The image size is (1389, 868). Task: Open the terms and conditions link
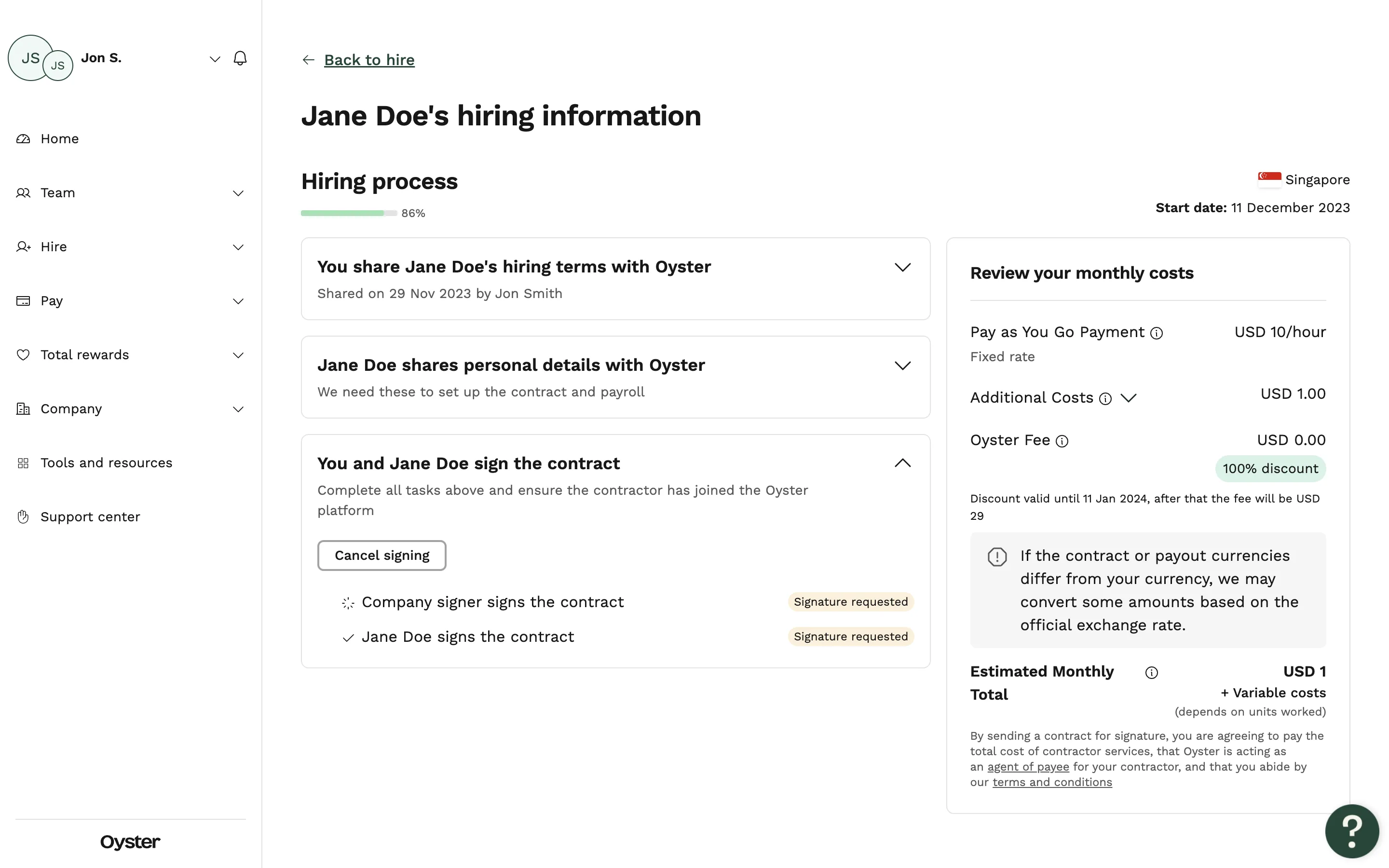coord(1051,783)
